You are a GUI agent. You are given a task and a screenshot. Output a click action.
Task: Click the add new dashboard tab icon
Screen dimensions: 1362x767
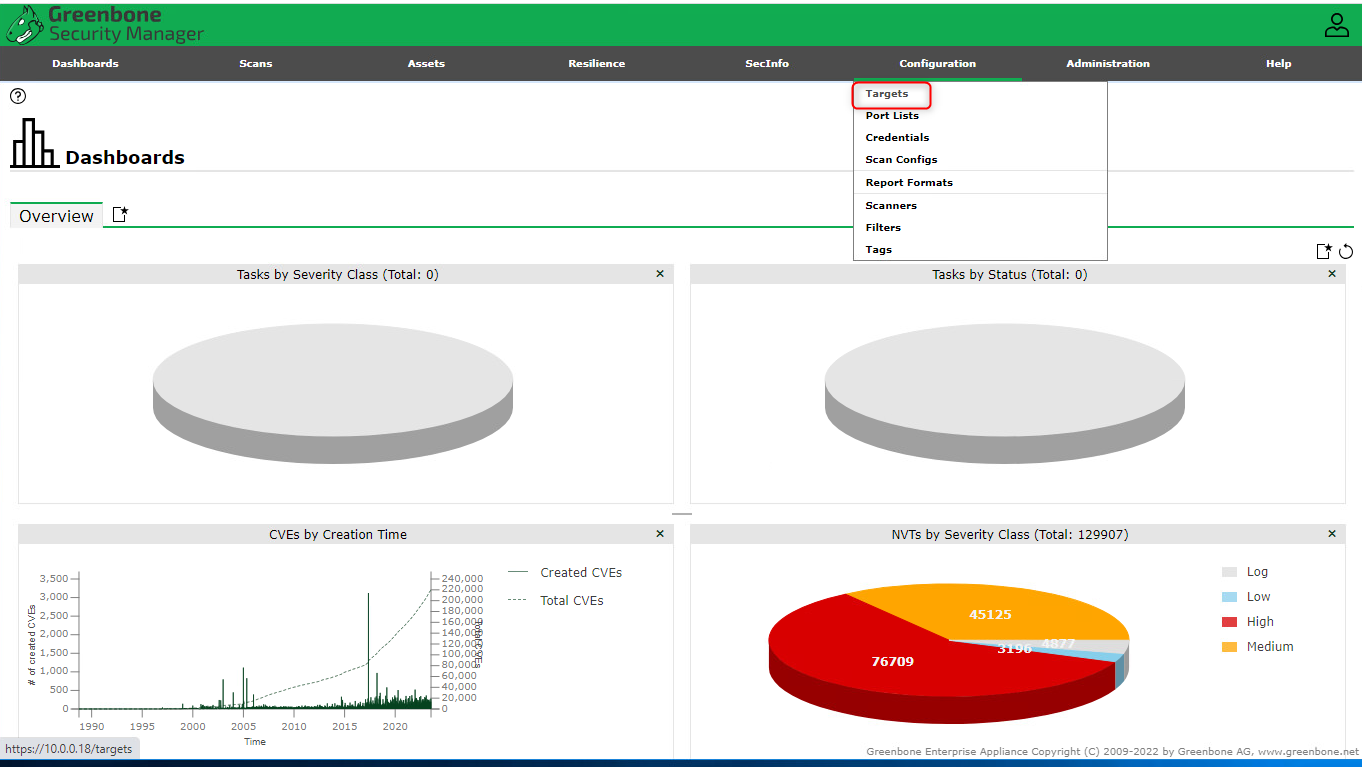[x=120, y=215]
